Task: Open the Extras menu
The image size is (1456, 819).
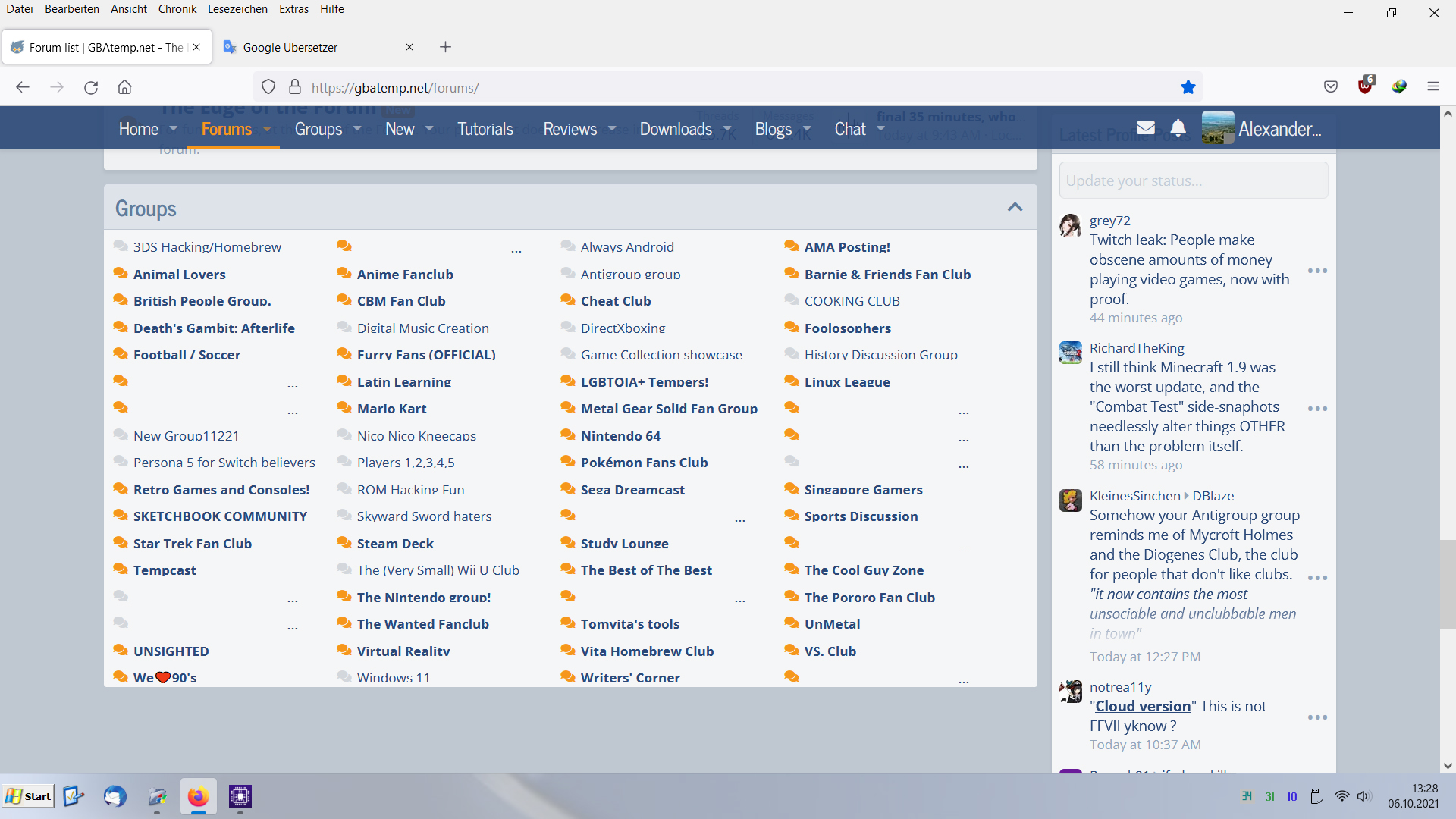Action: coord(293,9)
